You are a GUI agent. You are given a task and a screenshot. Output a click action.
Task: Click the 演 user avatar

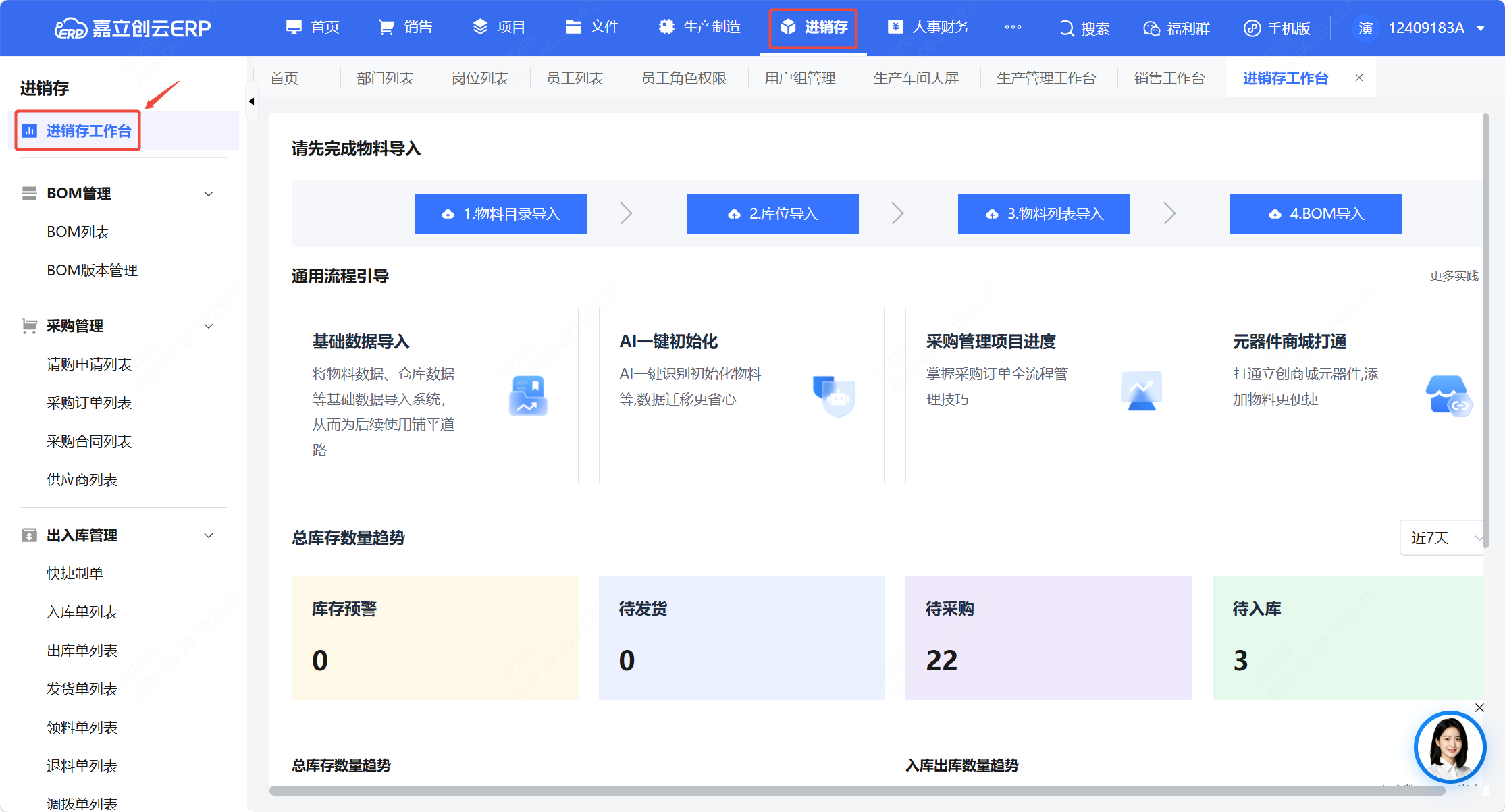pos(1365,28)
